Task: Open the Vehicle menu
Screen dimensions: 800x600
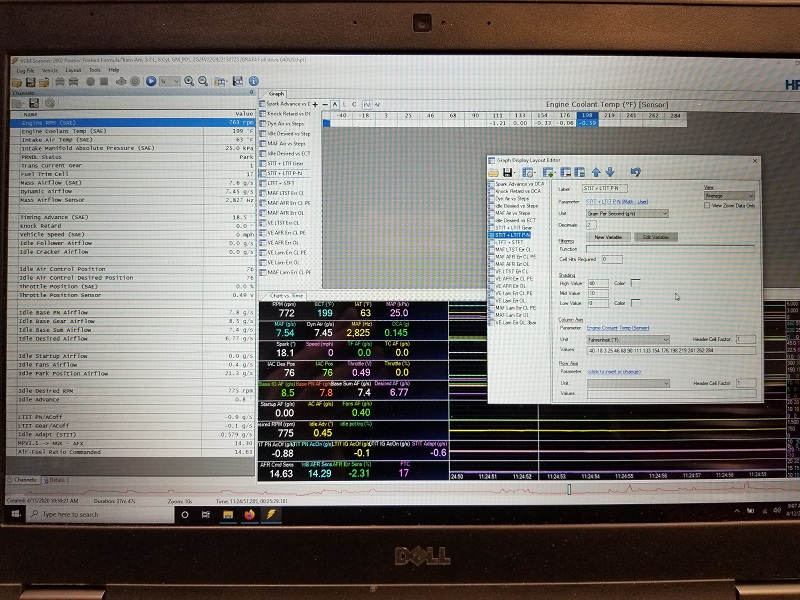Action: [49, 70]
